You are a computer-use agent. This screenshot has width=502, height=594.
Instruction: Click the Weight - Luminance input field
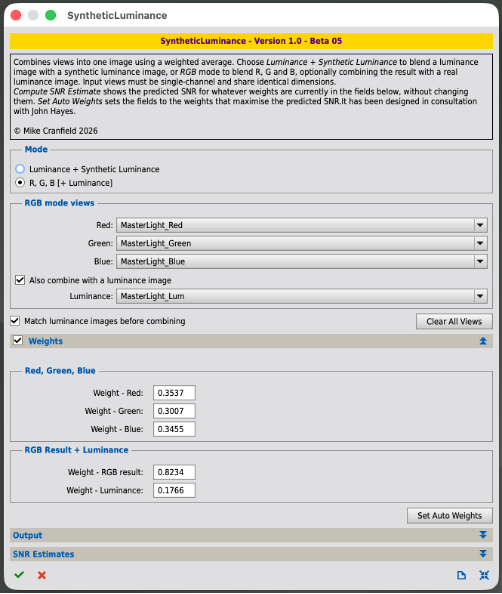point(174,490)
